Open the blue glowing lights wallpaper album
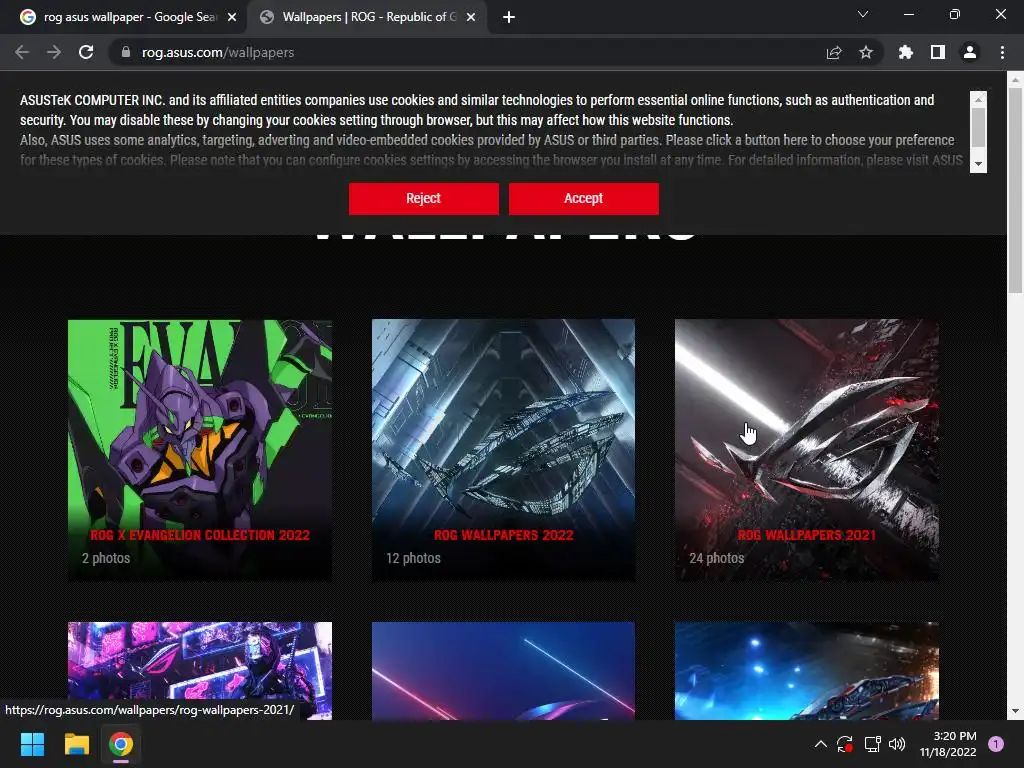Screen dimensions: 1024x768 807,671
